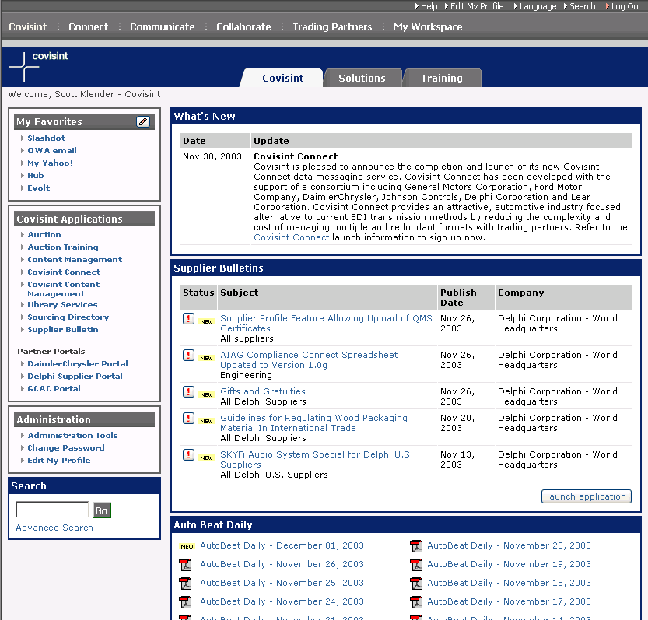The width and height of the screenshot is (648, 620).
Task: Open the Slashdot favorite
Action: [46, 138]
